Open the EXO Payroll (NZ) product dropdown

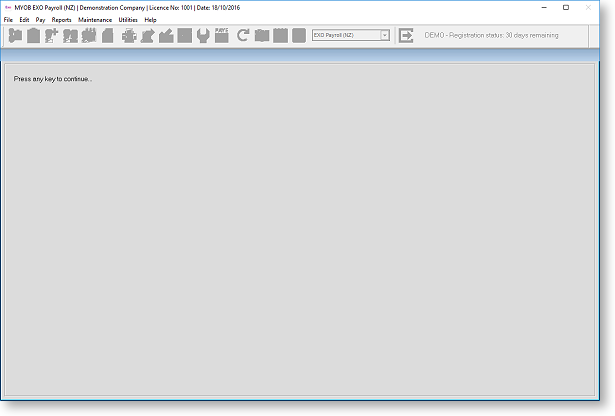tap(351, 35)
